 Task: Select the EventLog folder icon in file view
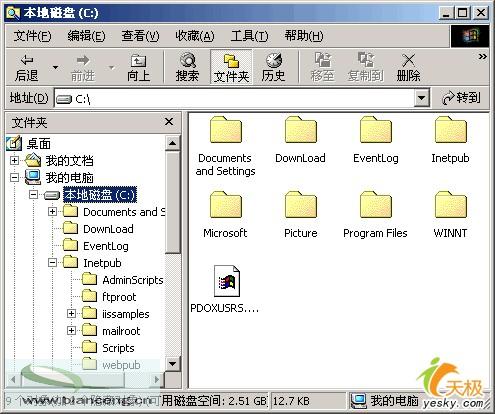tap(376, 129)
